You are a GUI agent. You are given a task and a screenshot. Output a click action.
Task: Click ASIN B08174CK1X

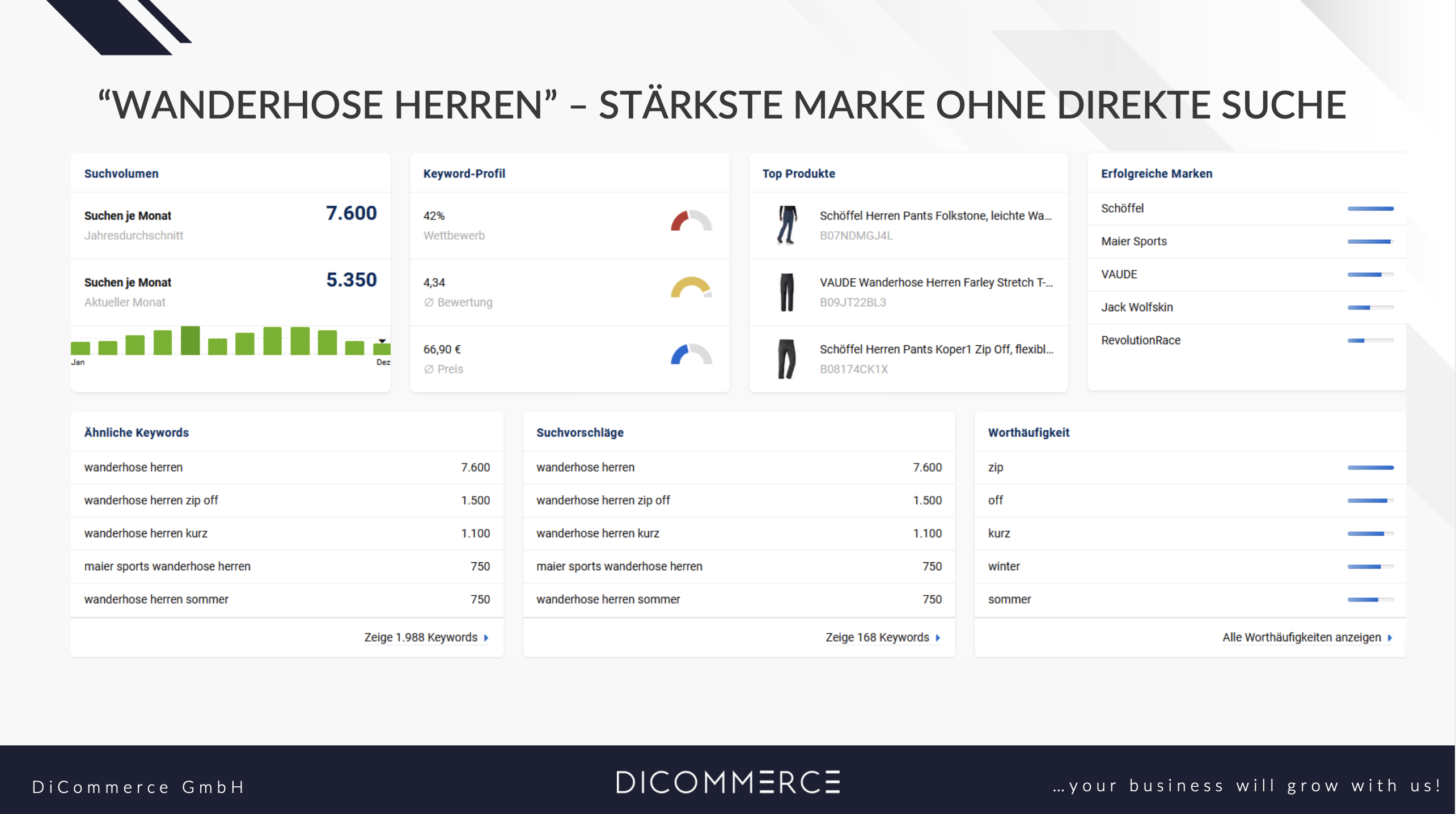(x=854, y=369)
